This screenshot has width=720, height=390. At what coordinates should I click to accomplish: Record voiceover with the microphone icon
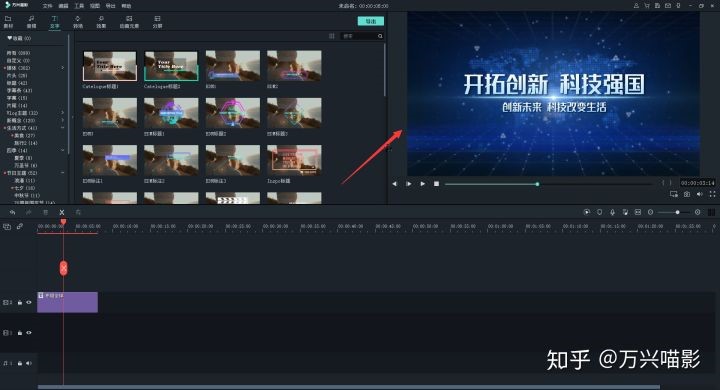click(x=612, y=212)
